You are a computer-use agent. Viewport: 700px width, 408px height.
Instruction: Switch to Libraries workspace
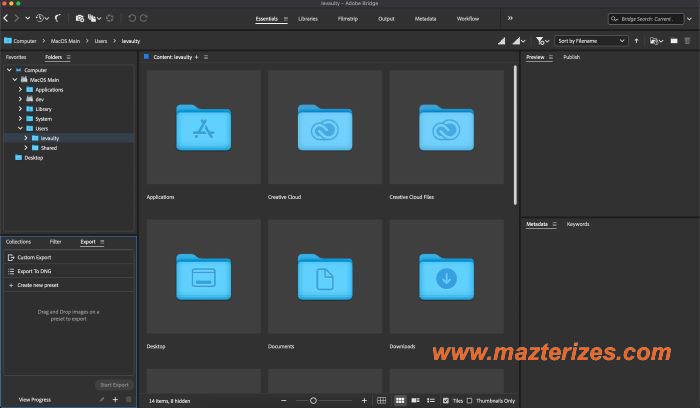308,19
